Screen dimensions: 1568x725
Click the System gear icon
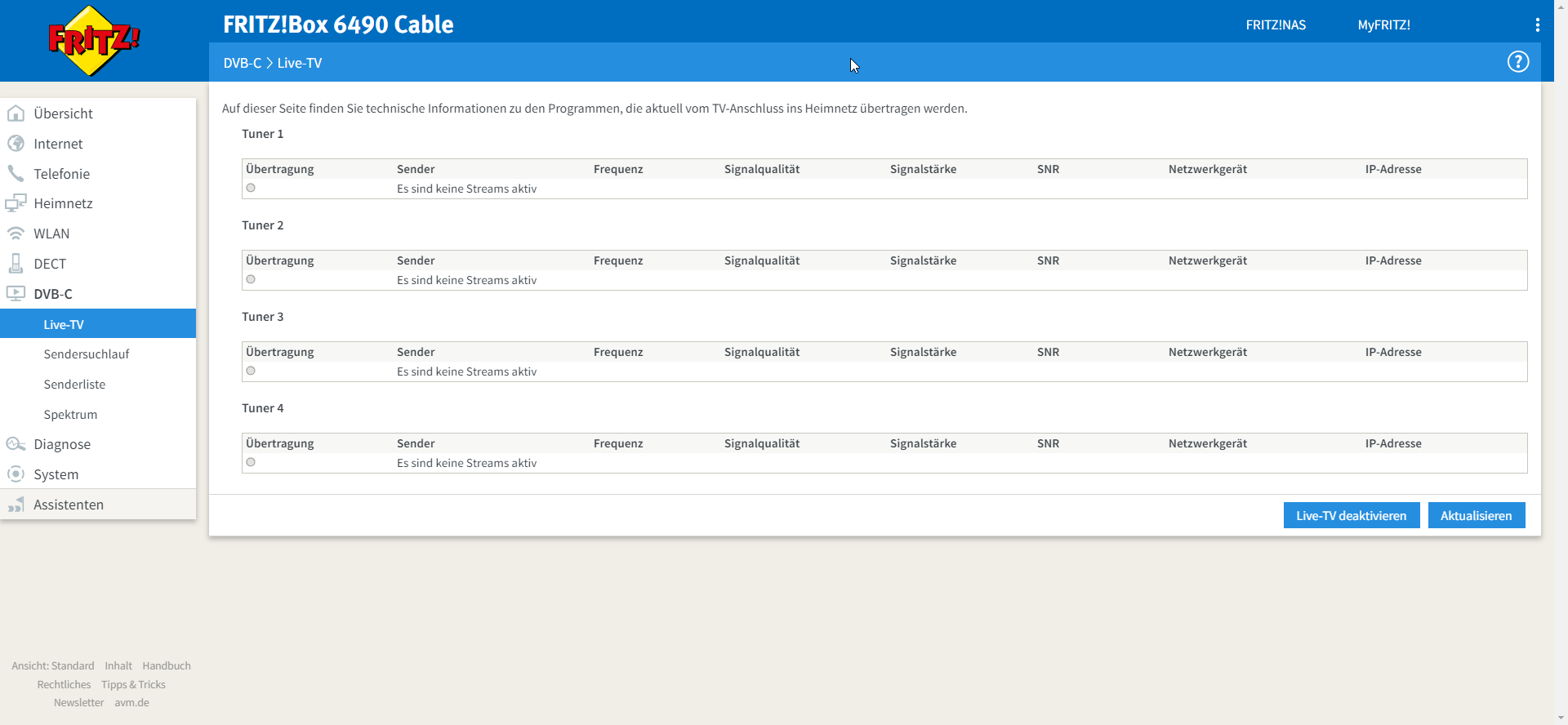[x=16, y=474]
